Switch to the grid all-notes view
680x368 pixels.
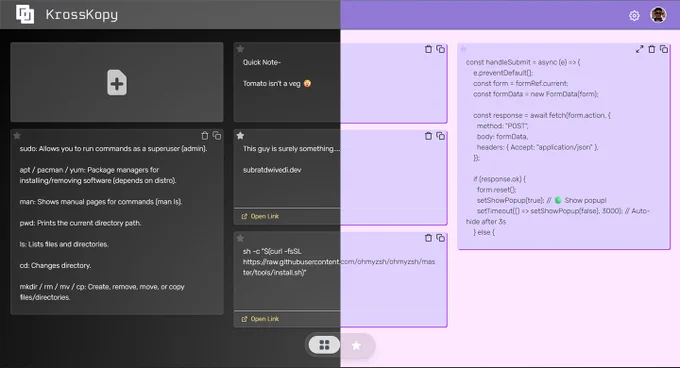pyautogui.click(x=324, y=345)
